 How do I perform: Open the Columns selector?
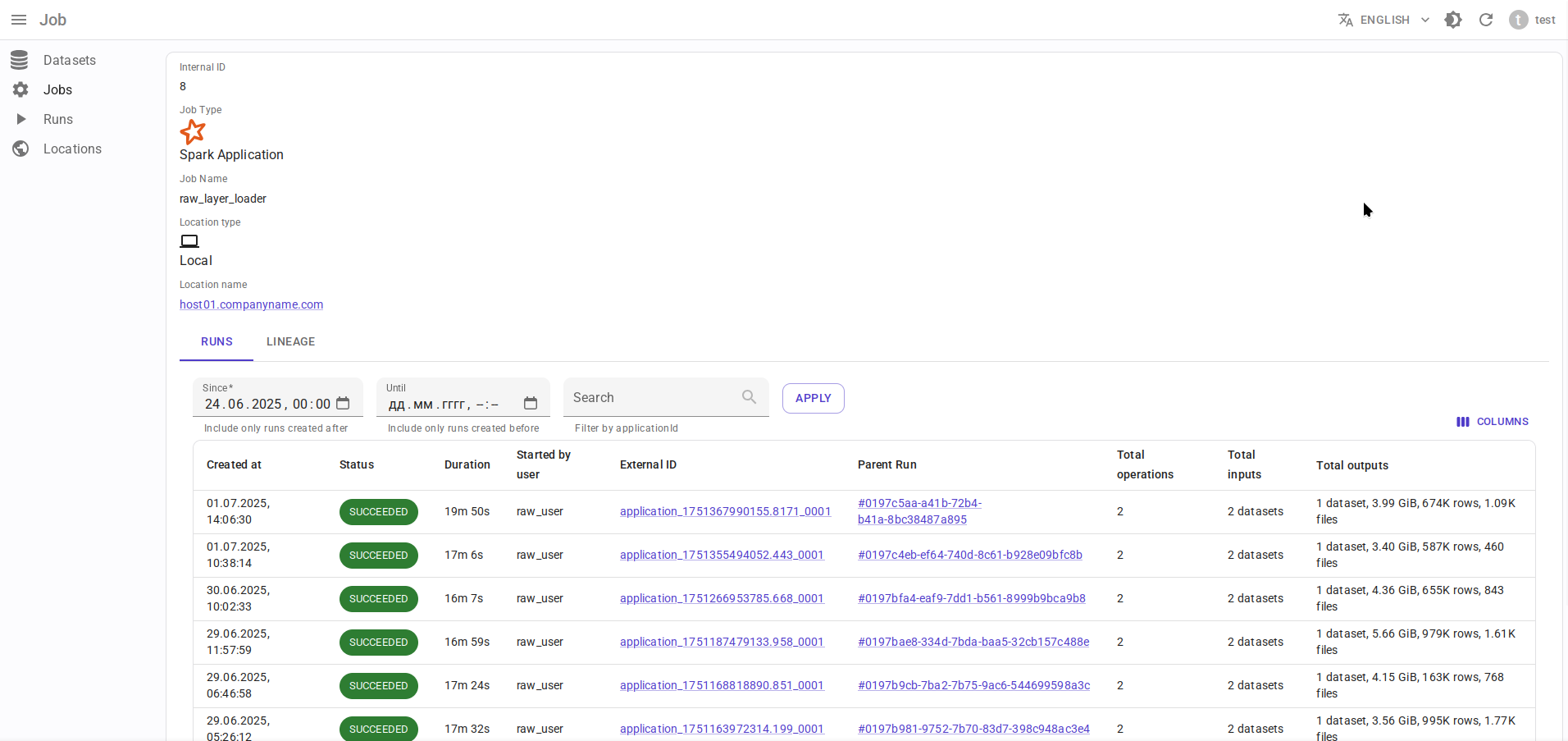pos(1493,422)
